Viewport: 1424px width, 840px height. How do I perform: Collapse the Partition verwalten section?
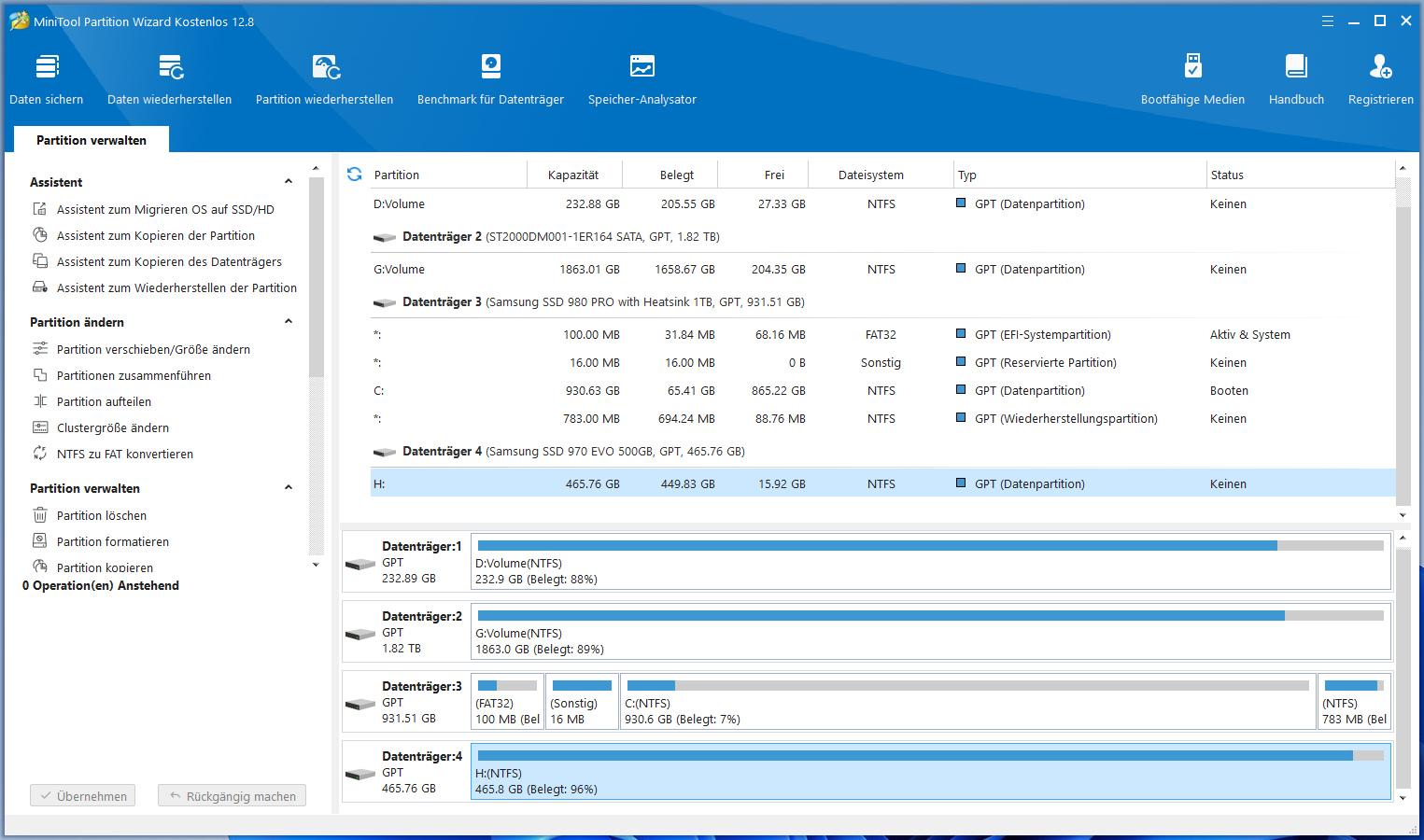289,488
